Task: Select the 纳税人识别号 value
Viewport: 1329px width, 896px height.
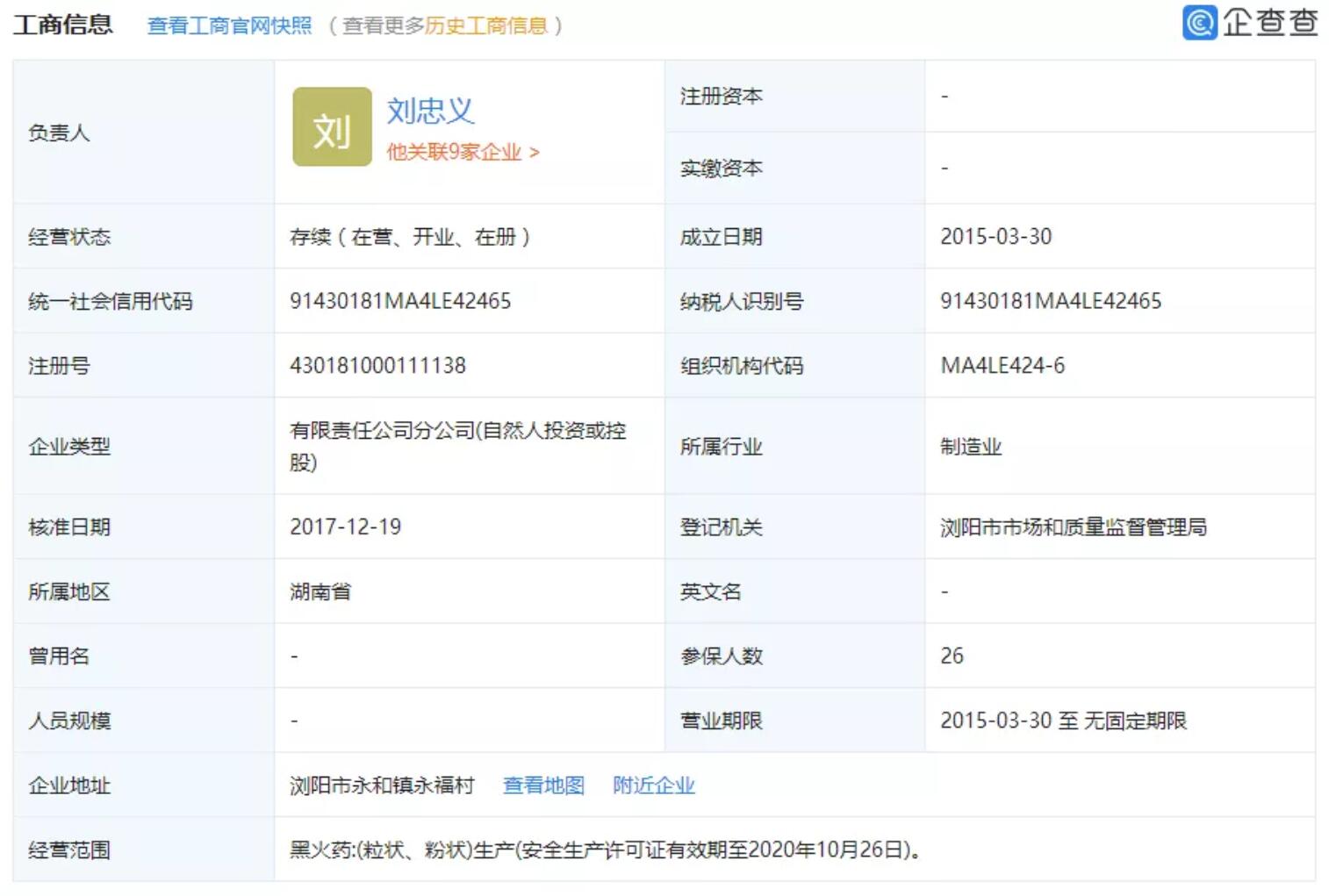Action: point(1050,301)
